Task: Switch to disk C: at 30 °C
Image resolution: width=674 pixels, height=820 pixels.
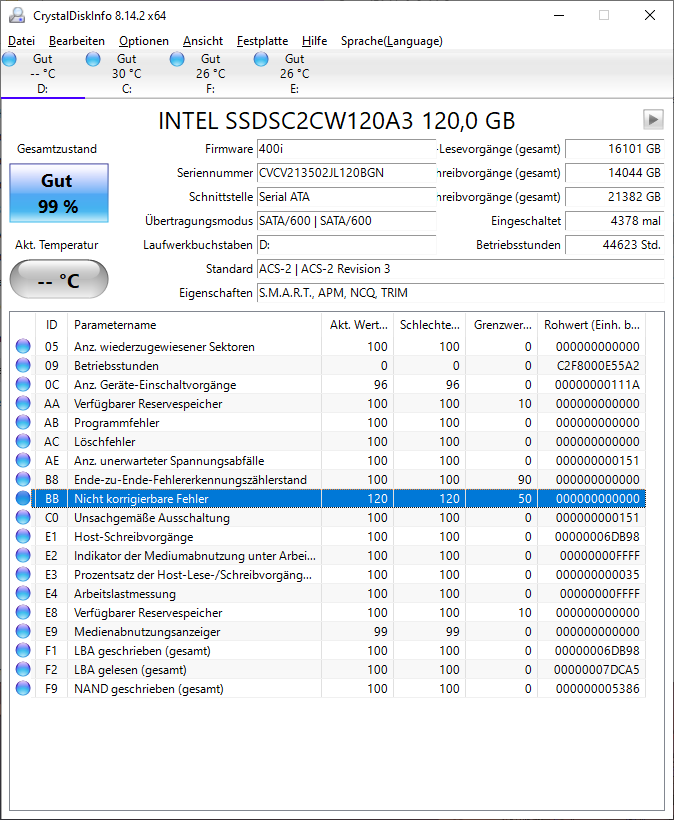Action: (x=127, y=74)
